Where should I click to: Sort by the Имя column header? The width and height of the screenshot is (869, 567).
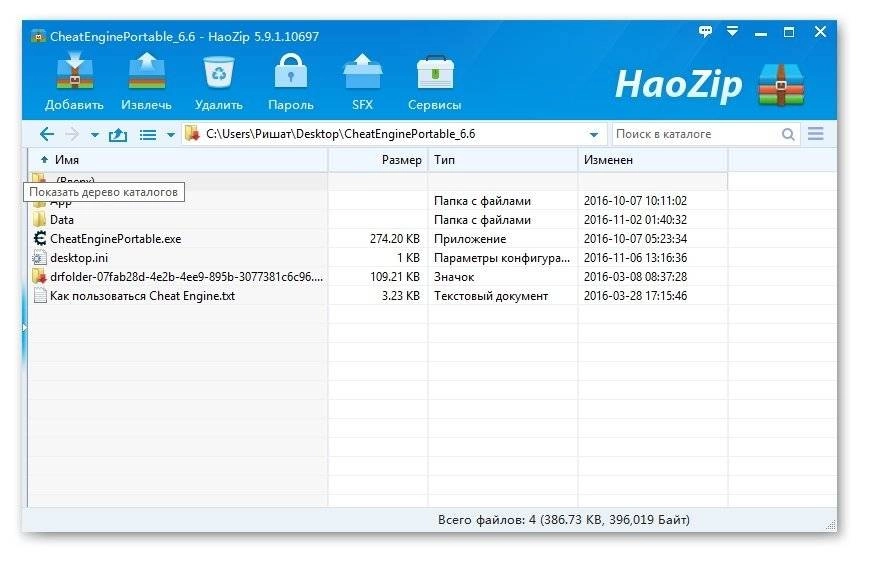(177, 160)
